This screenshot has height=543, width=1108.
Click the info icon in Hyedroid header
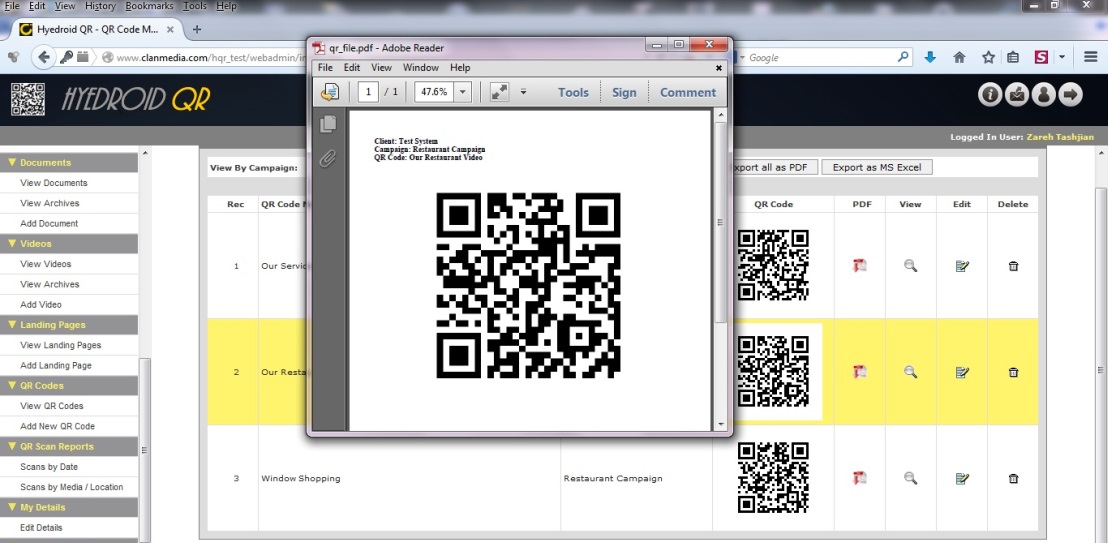990,95
